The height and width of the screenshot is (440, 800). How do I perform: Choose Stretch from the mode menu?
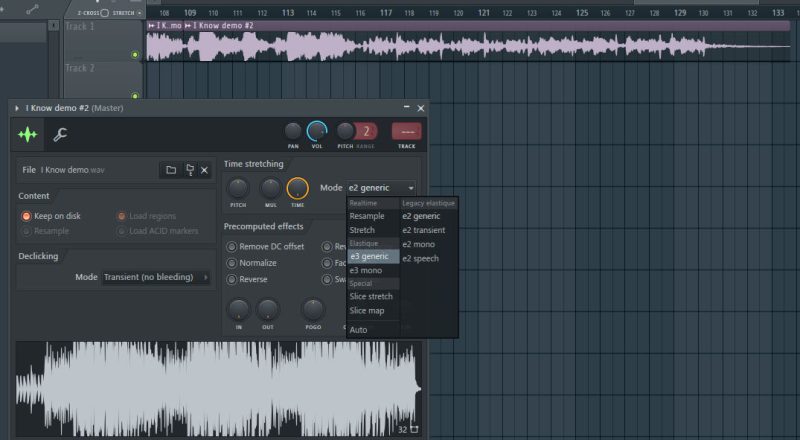tap(373, 230)
